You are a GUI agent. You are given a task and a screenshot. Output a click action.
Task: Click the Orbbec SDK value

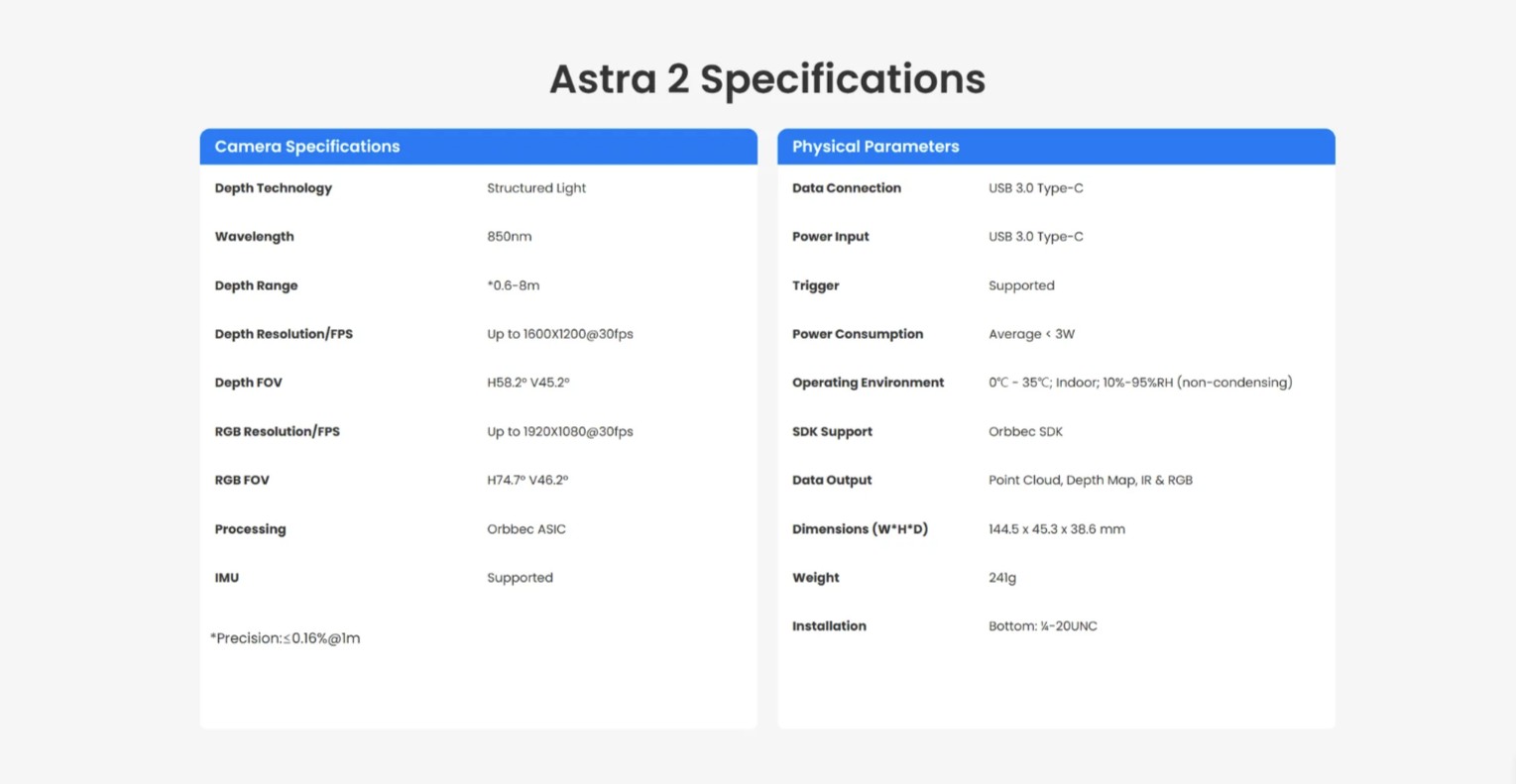(1025, 432)
